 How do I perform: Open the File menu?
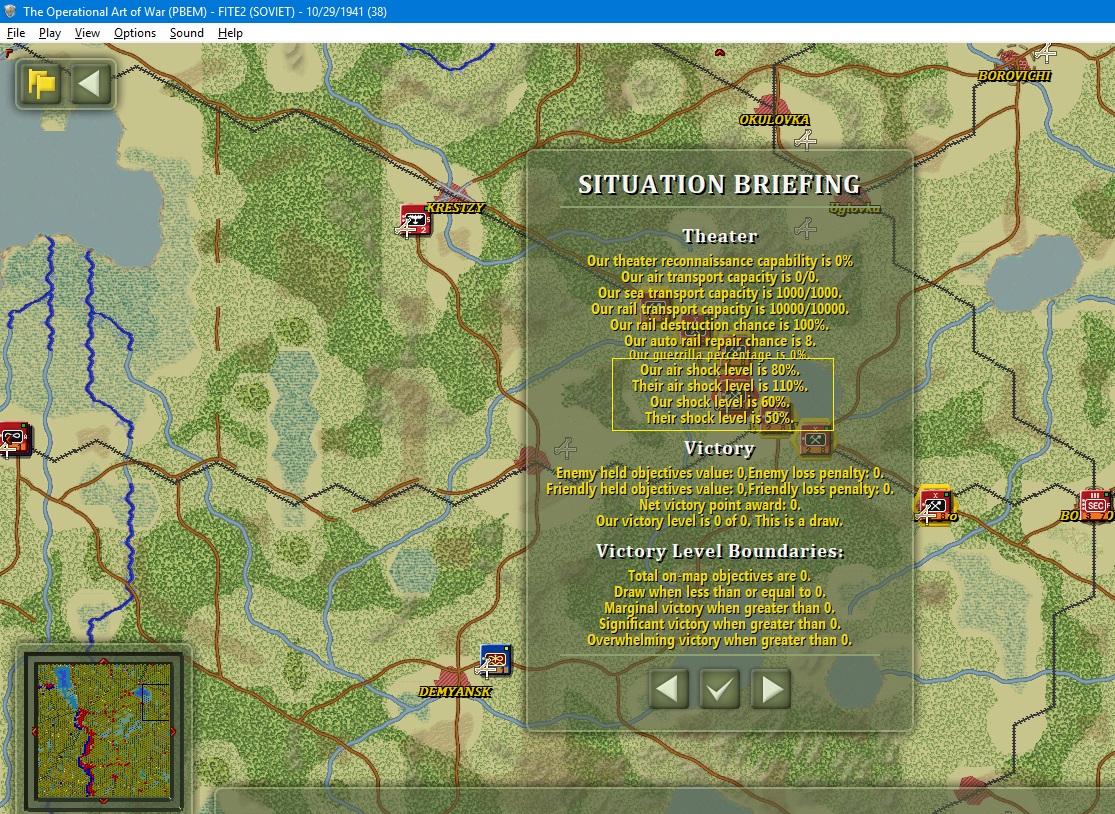point(16,33)
